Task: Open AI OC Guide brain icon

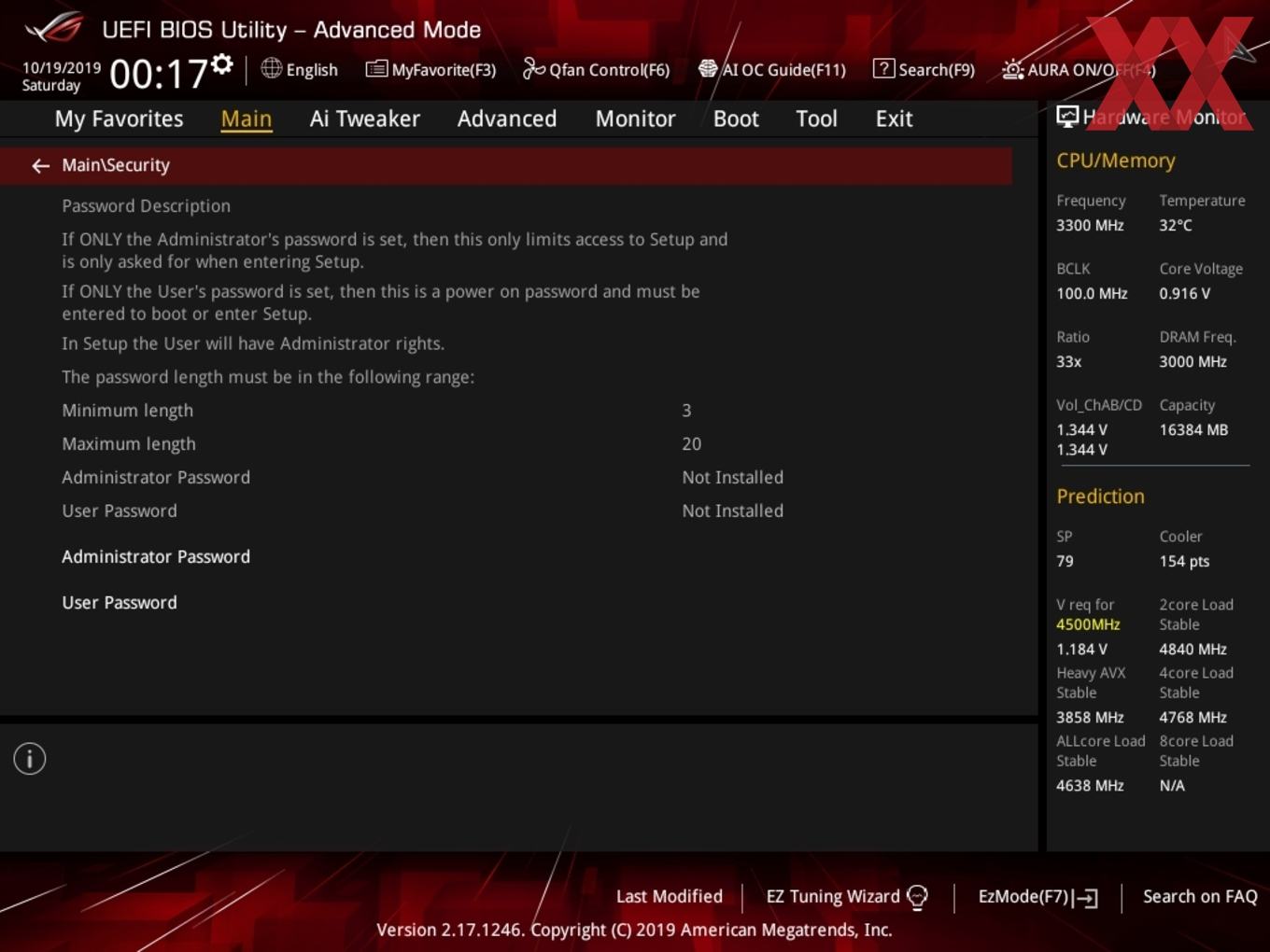Action: 708,69
